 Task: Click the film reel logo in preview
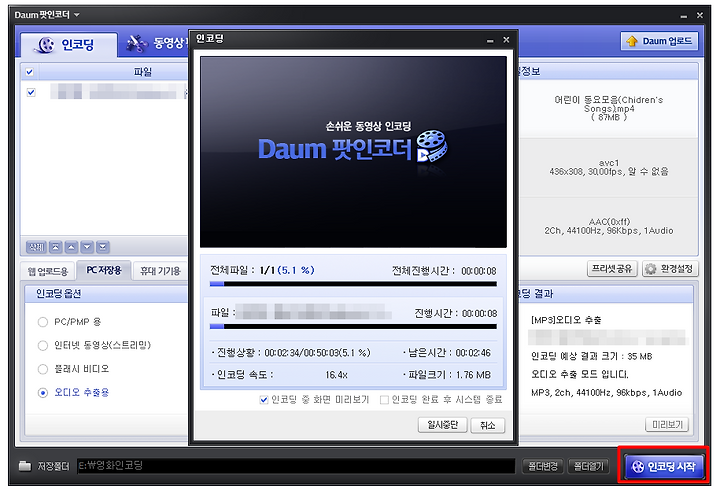click(x=432, y=147)
